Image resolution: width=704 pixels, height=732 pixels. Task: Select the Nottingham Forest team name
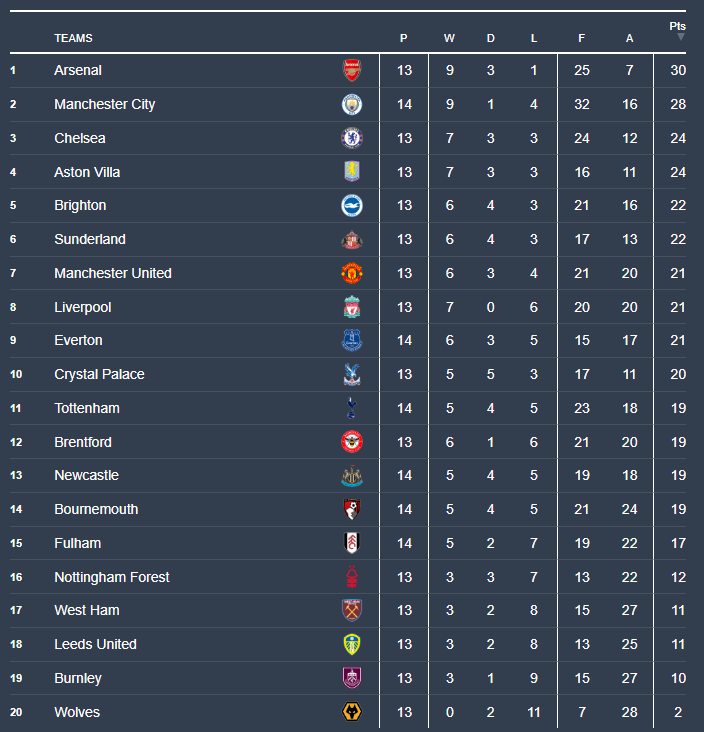click(112, 577)
